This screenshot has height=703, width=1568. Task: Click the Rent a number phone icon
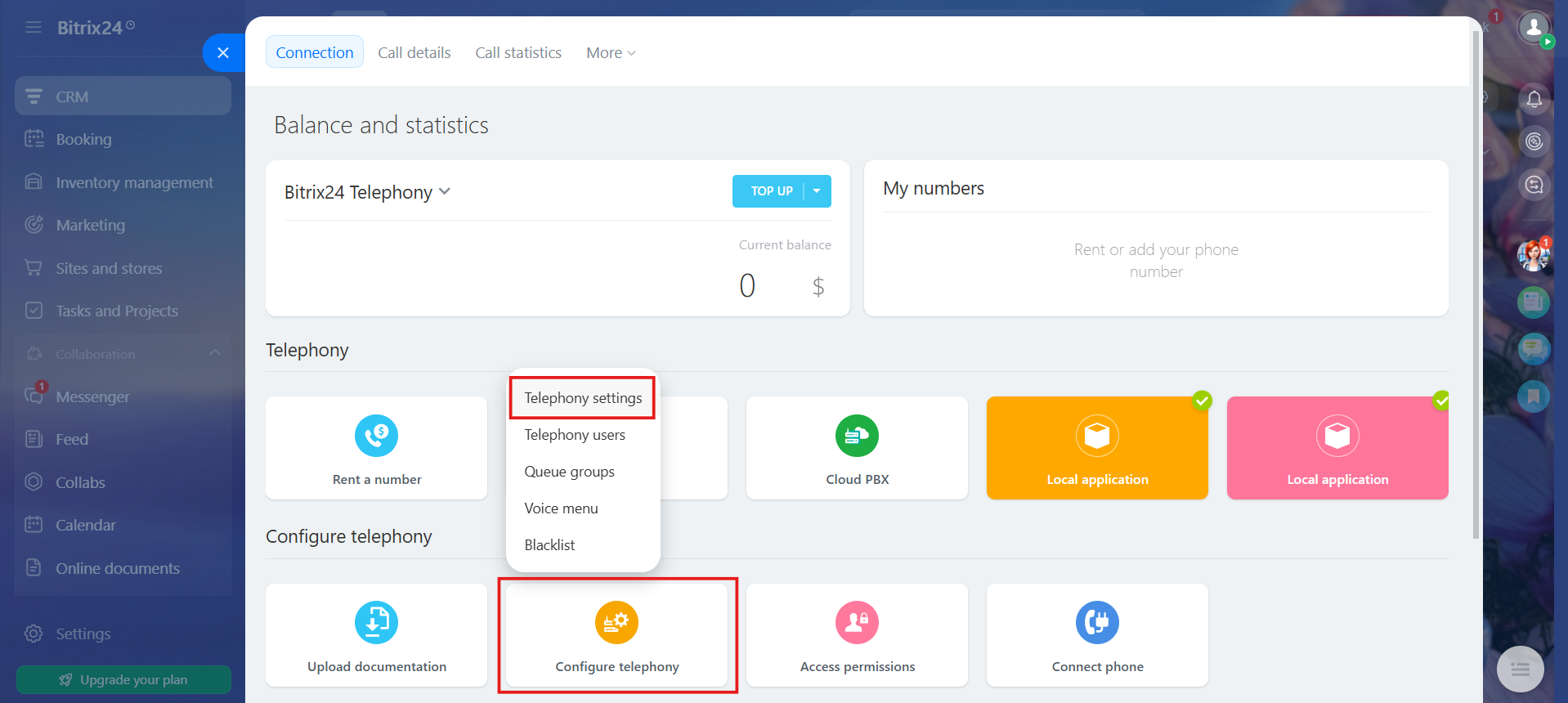pyautogui.click(x=376, y=436)
